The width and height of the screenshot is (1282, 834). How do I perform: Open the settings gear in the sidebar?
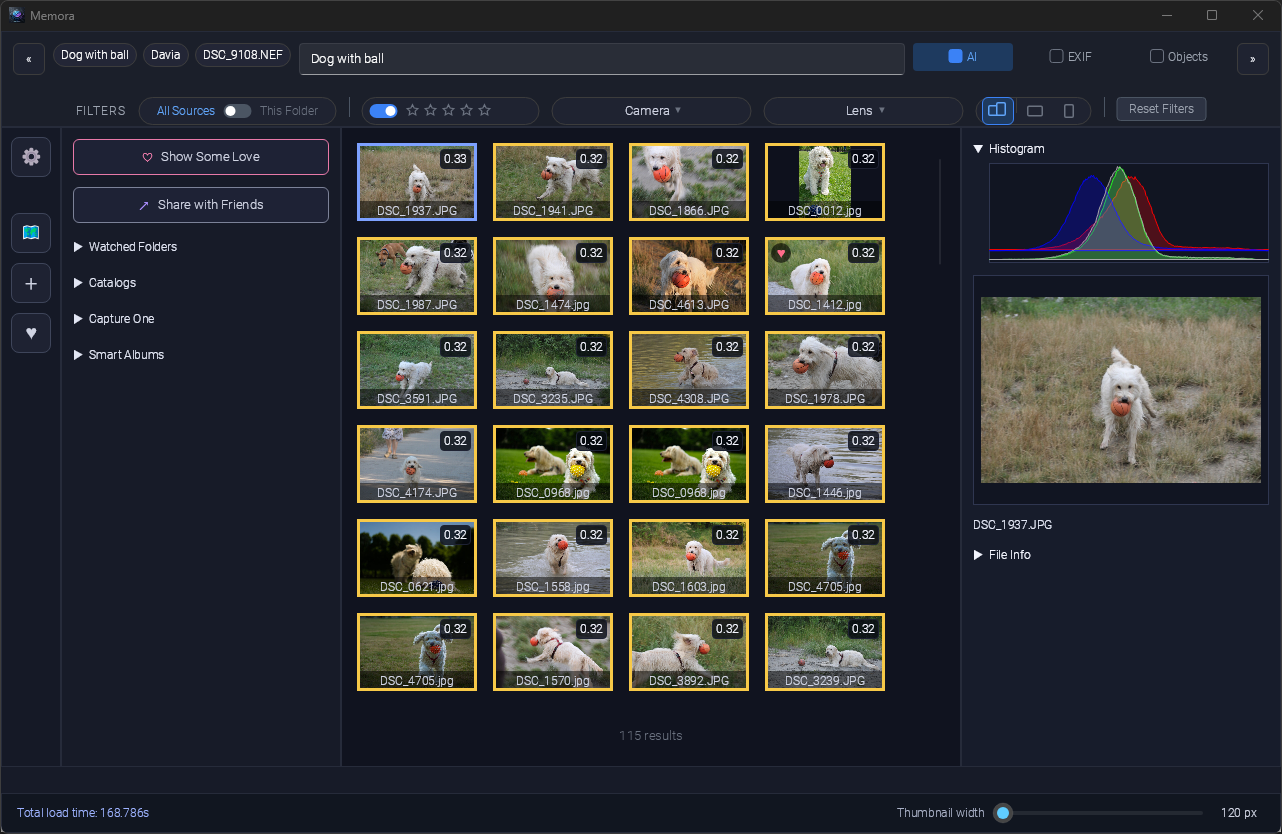tap(30, 157)
